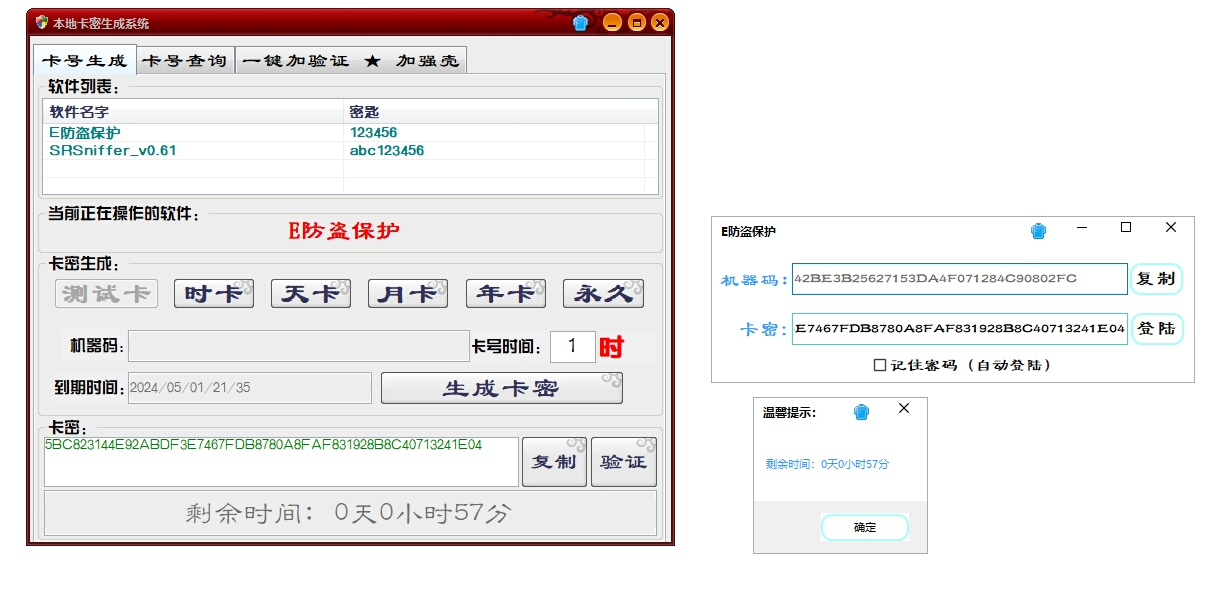Click the 到期时间 date field

coord(250,388)
